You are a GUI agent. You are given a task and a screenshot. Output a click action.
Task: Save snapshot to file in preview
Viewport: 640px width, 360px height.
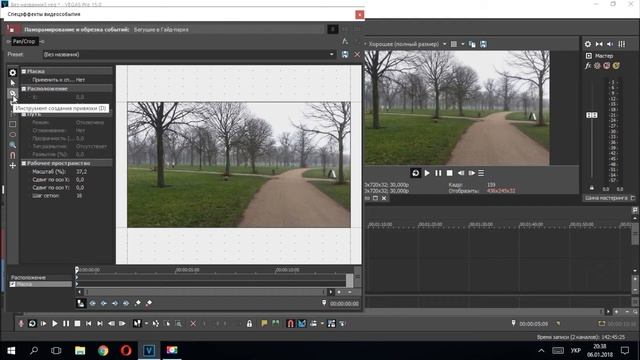click(483, 44)
